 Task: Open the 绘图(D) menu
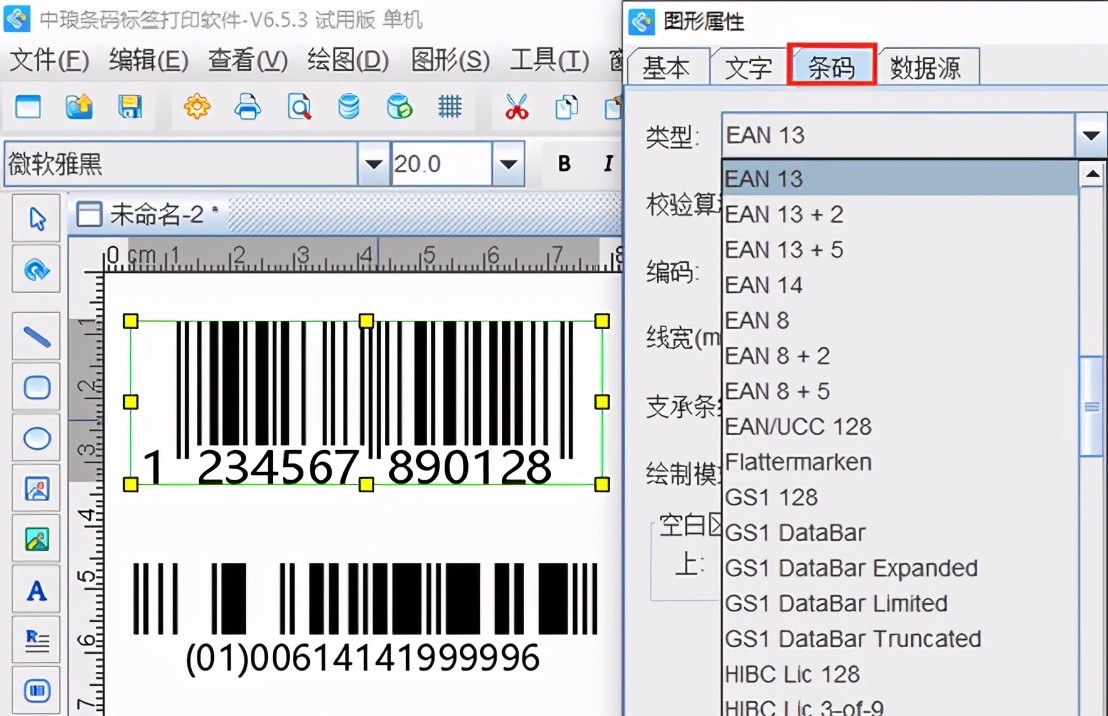click(x=347, y=61)
